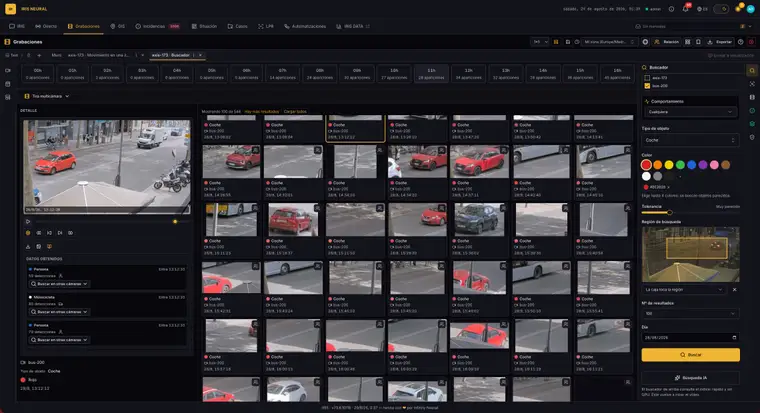Click the red power icon in toolbar
Image resolution: width=760 pixels, height=413 pixels.
point(751,42)
